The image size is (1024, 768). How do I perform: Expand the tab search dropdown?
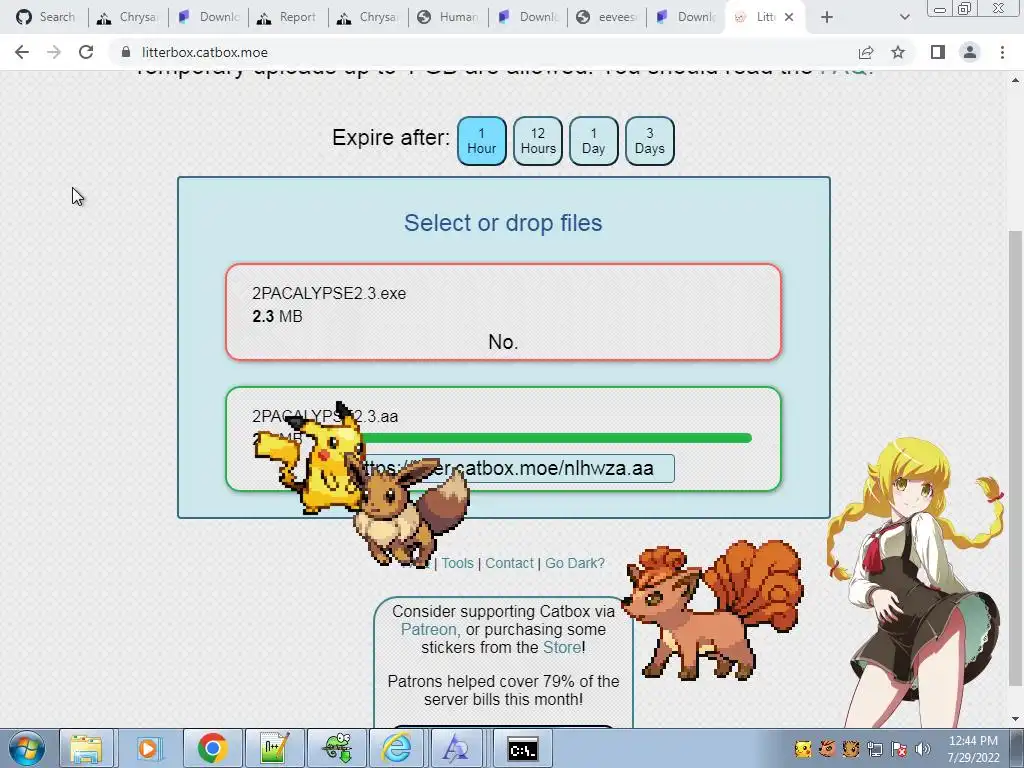coord(904,17)
